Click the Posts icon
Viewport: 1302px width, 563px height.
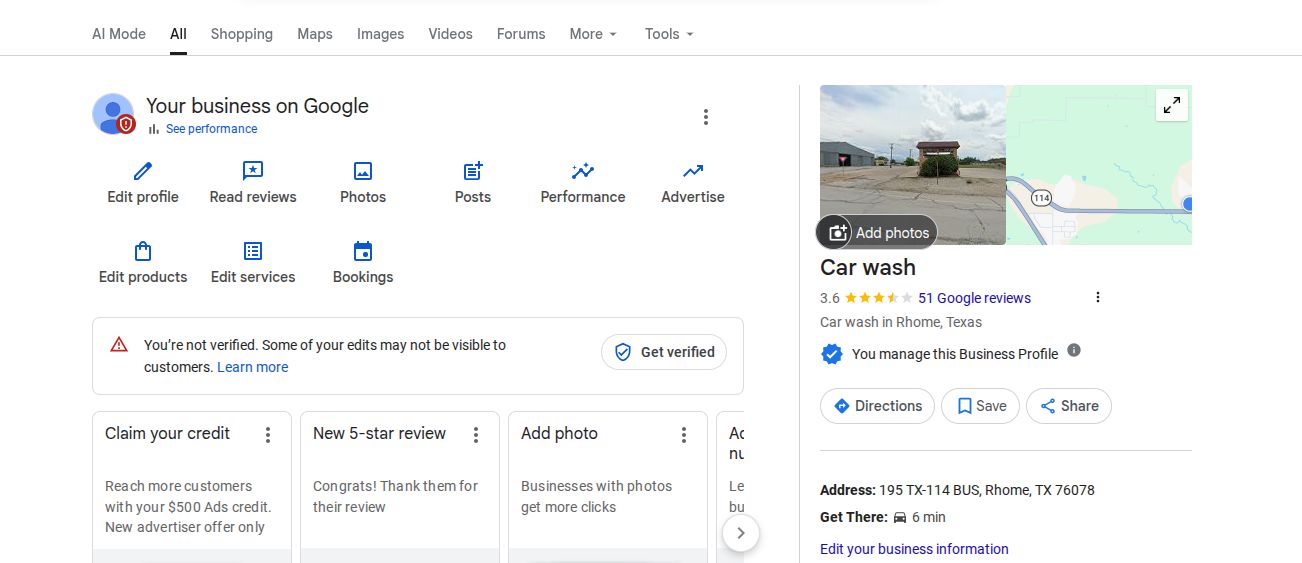pos(473,171)
